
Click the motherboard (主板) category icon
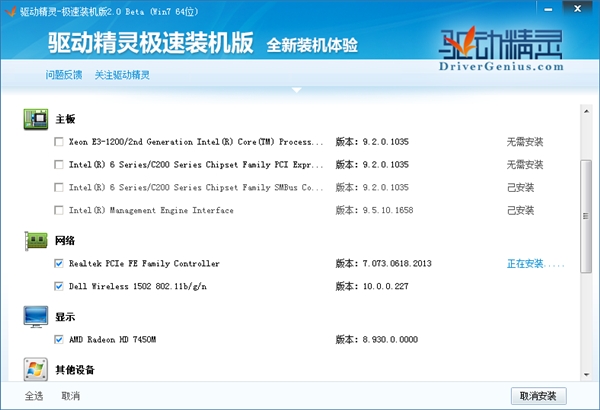[36, 119]
